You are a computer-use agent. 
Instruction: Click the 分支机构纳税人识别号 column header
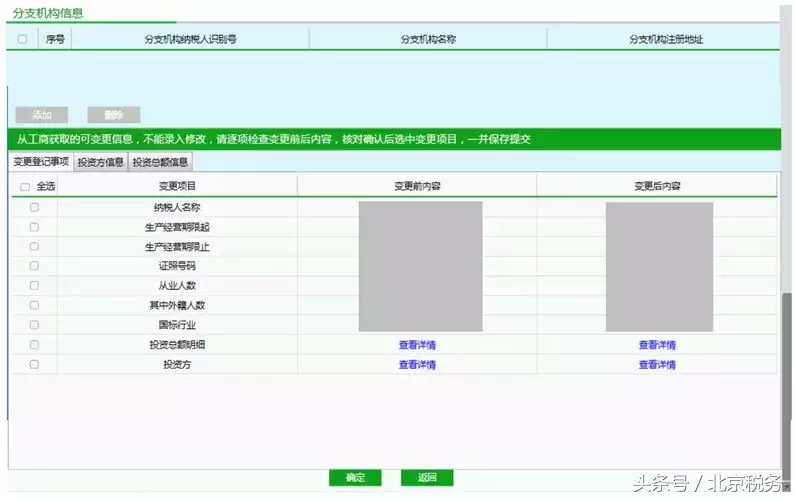(x=190, y=39)
